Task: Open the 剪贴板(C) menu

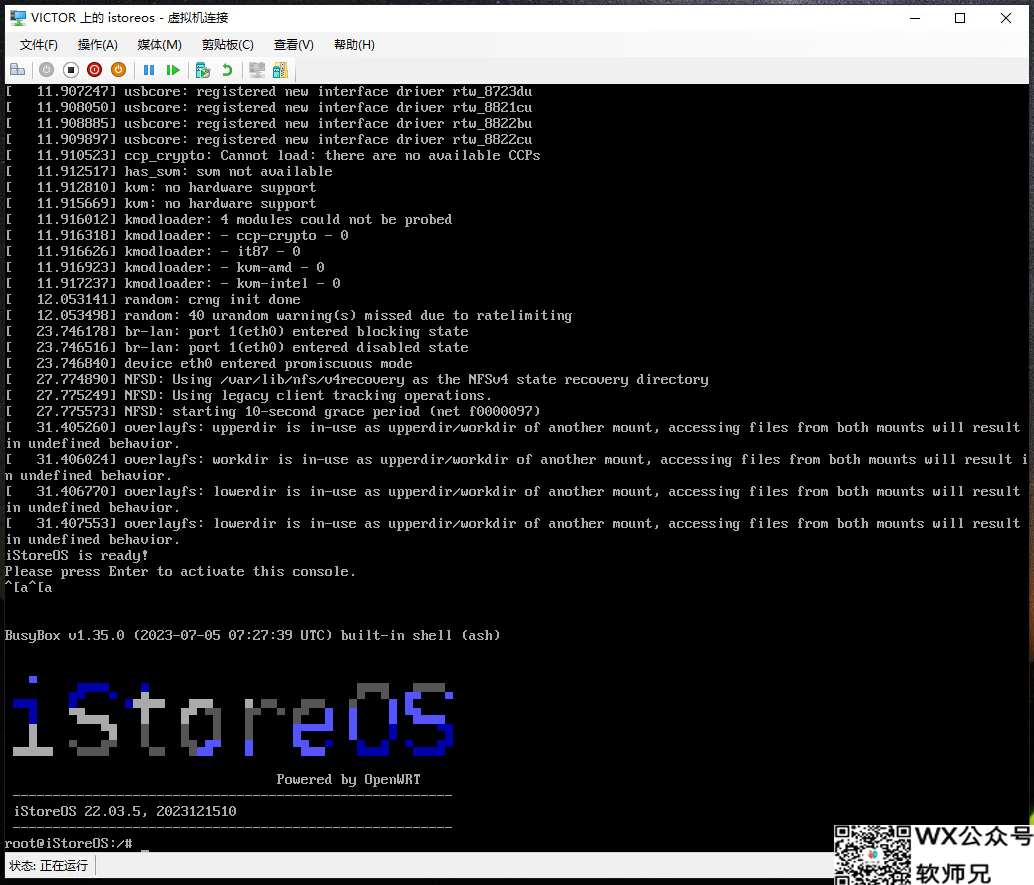Action: pyautogui.click(x=228, y=45)
